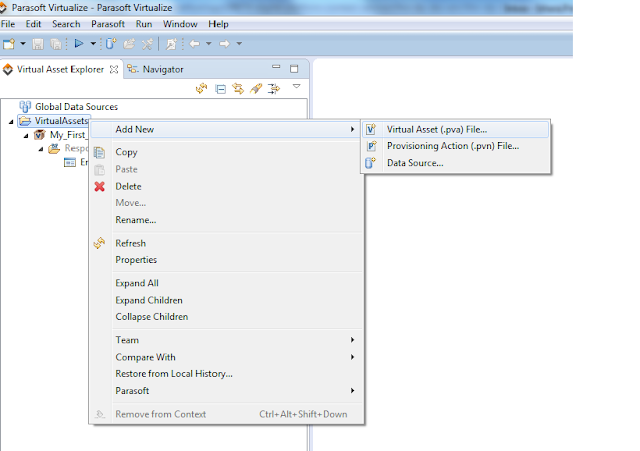Open the explorer View Menu triangle

[297, 86]
